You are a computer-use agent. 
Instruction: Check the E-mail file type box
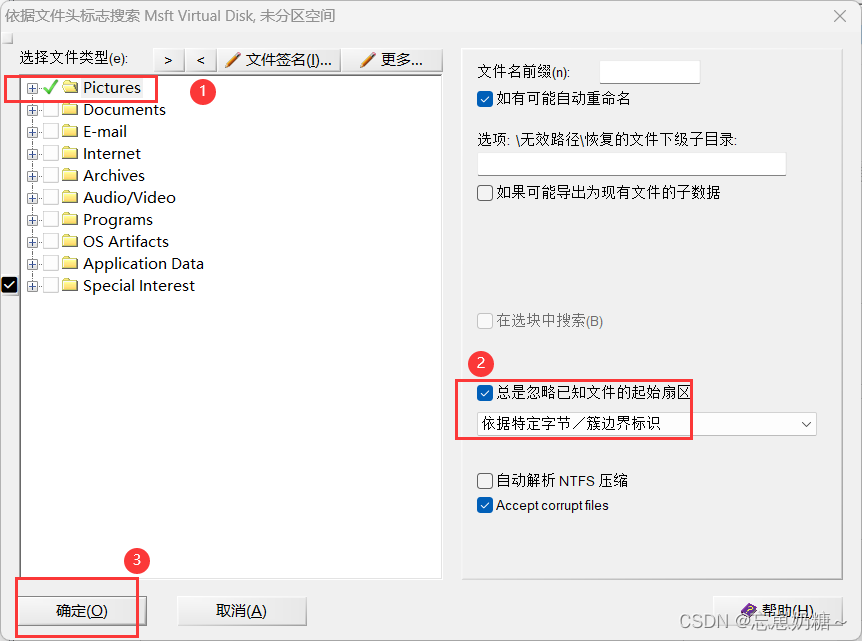click(51, 131)
